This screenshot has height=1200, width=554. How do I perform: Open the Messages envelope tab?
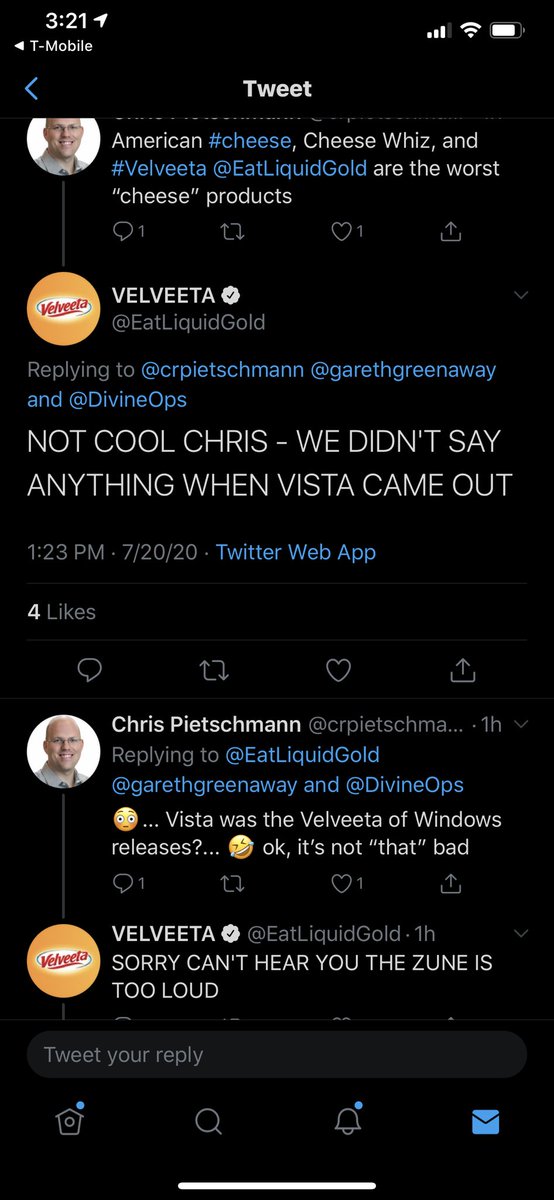tap(485, 1122)
